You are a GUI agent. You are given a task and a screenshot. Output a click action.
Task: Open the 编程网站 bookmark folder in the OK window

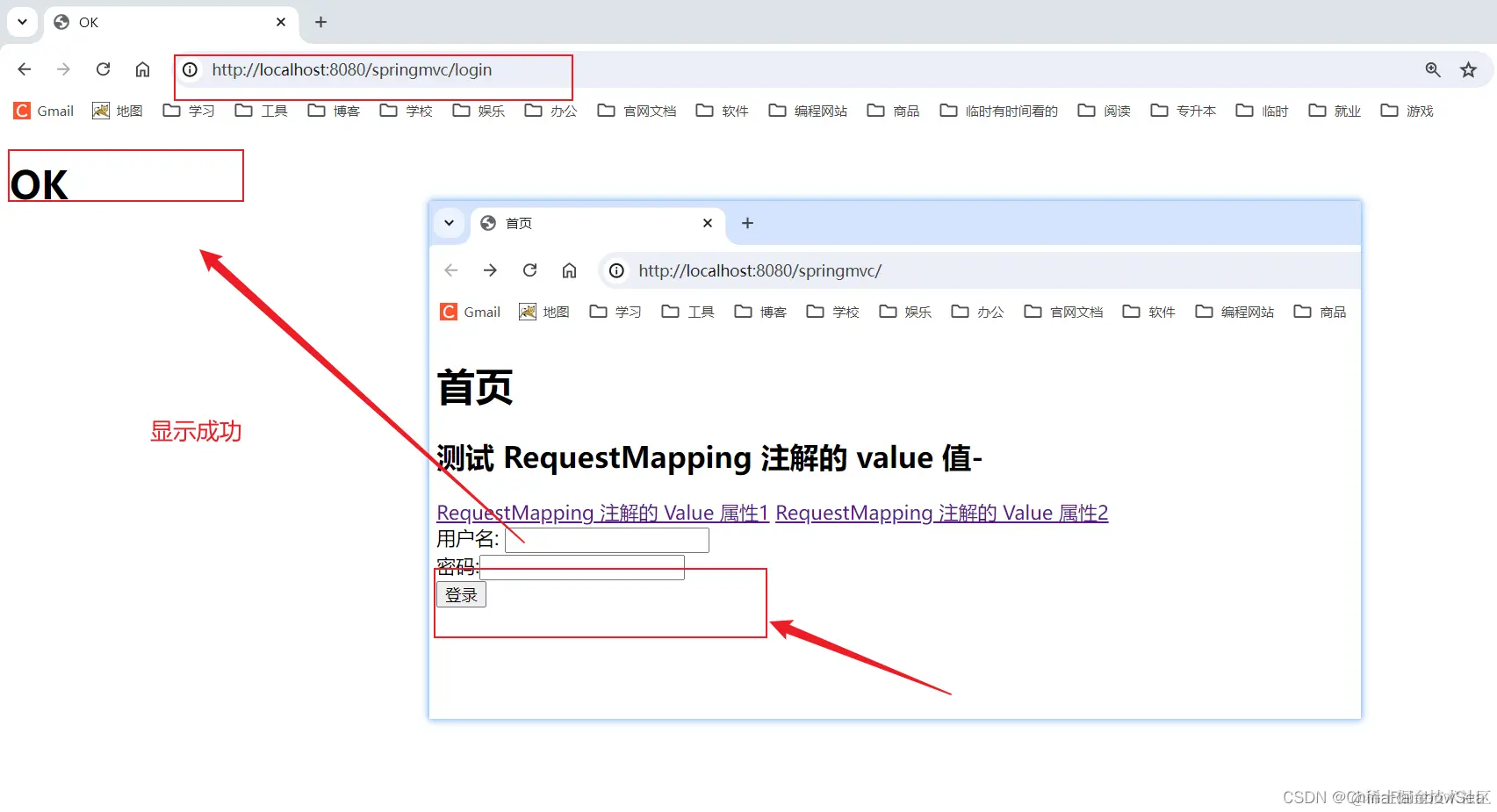click(808, 111)
